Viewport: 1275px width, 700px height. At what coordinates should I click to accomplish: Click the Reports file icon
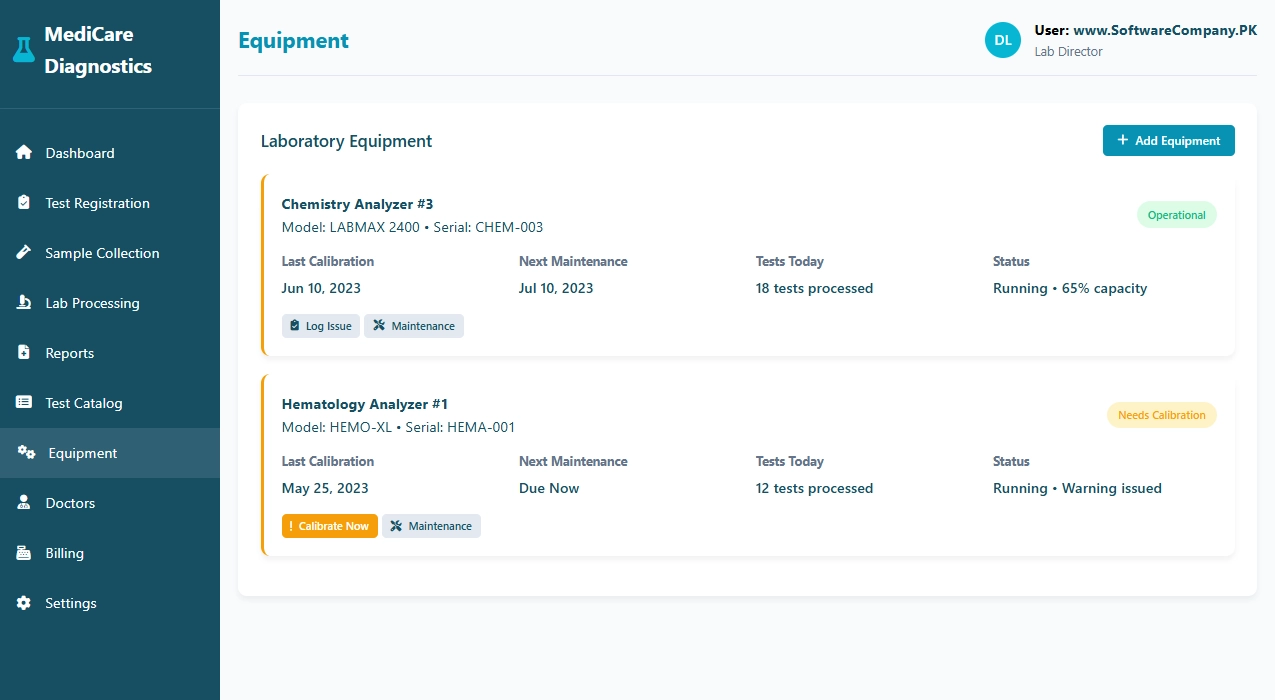click(x=25, y=353)
